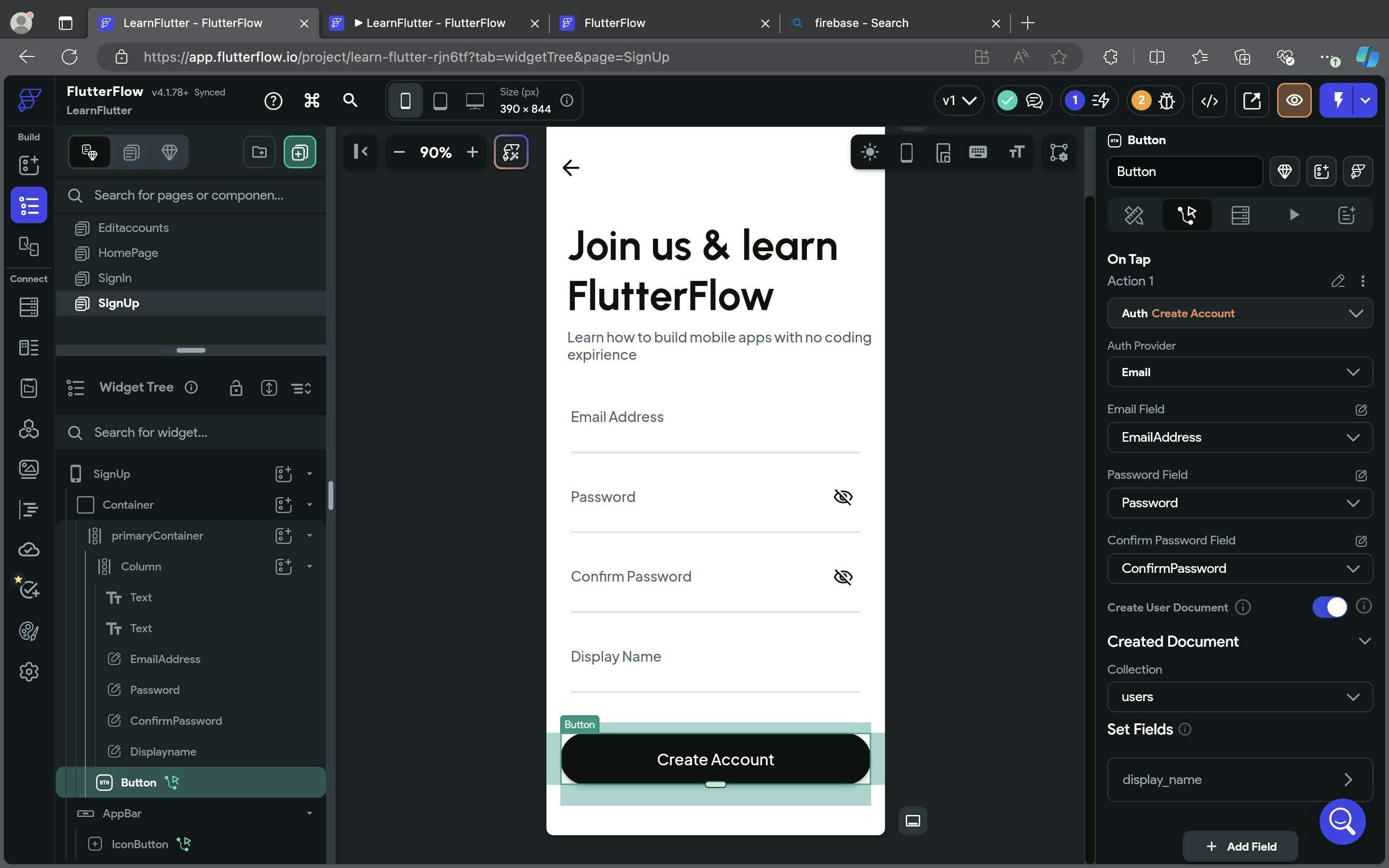1389x868 pixels.
Task: Open the Collection users dropdown
Action: pyautogui.click(x=1239, y=696)
